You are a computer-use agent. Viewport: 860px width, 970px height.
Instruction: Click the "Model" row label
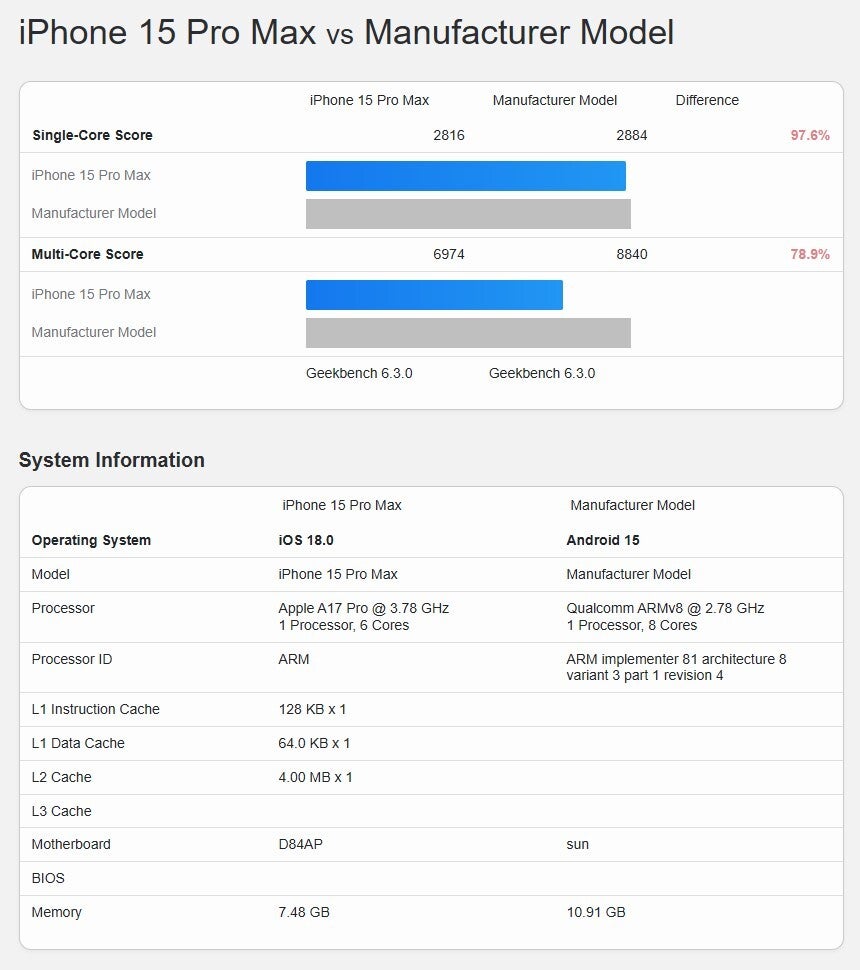[x=51, y=574]
